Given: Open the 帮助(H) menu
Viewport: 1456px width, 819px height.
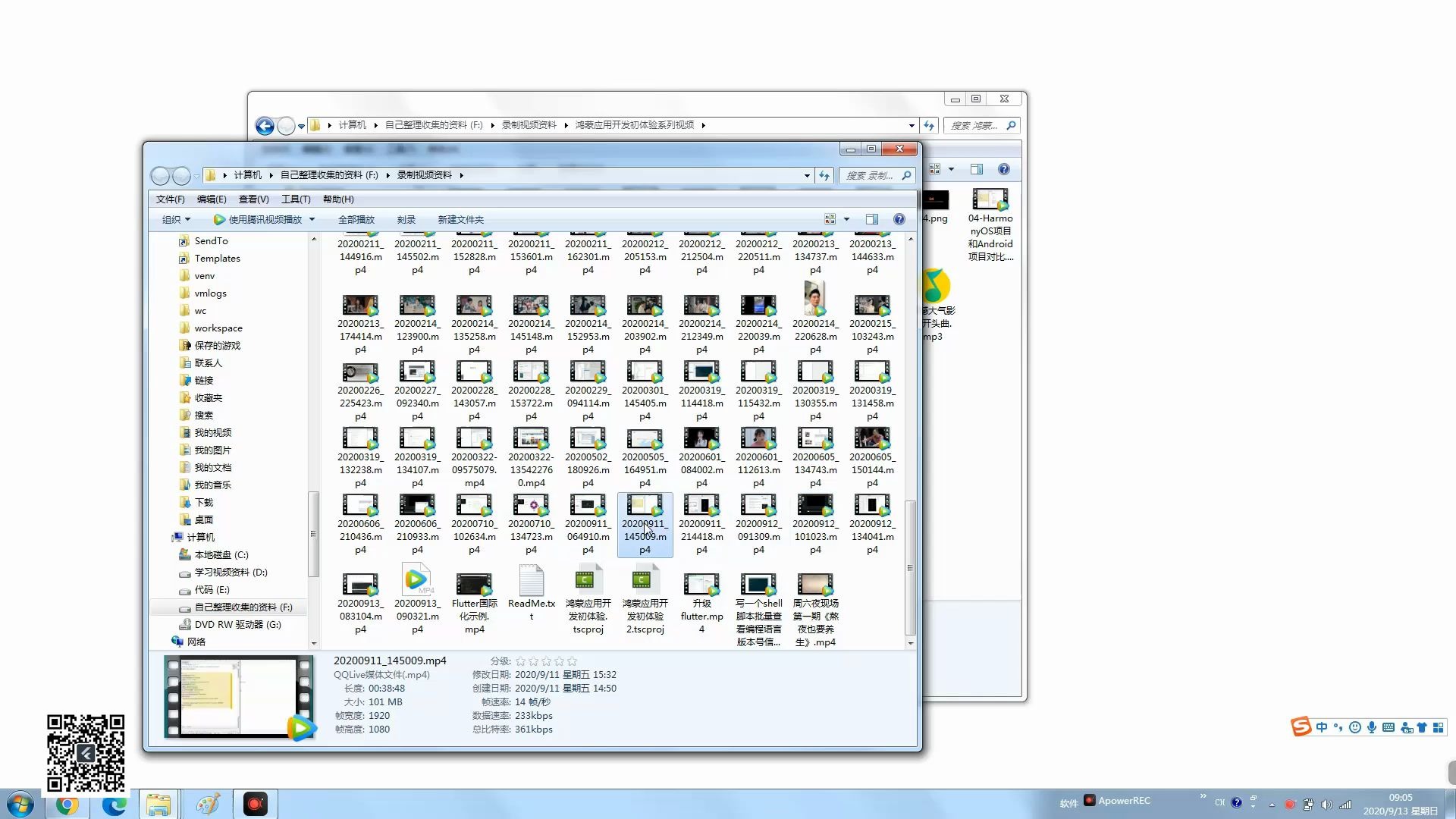Looking at the screenshot, I should coord(338,199).
